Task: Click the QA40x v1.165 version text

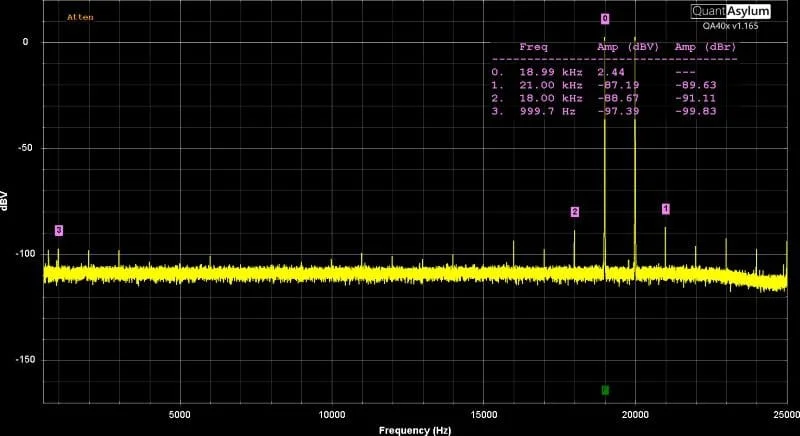Action: click(731, 26)
